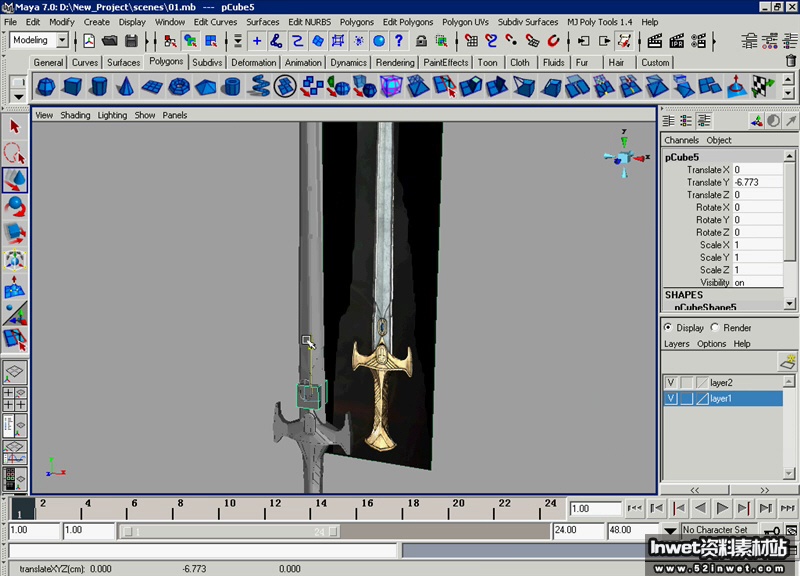The height and width of the screenshot is (576, 800).
Task: Pick the Select tool arrow in the toolbox
Action: [x=14, y=126]
